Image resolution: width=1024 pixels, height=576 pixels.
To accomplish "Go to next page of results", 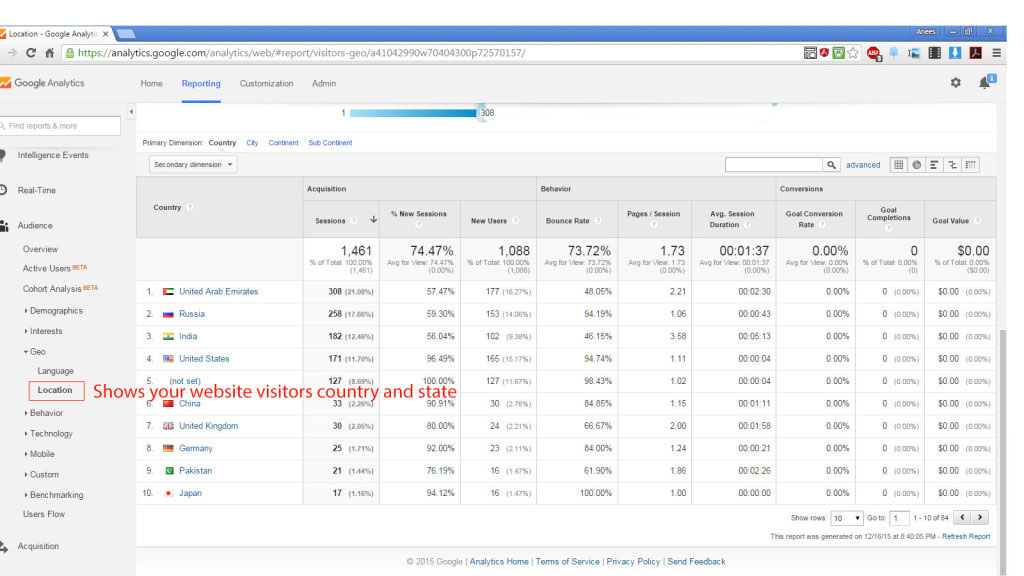I will click(x=980, y=517).
